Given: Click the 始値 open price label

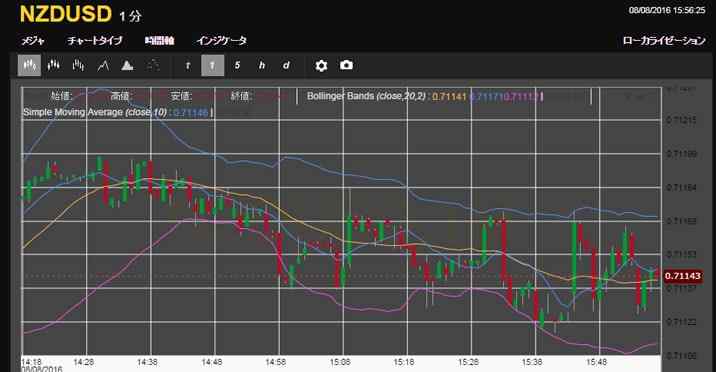Looking at the screenshot, I should click(x=62, y=96).
